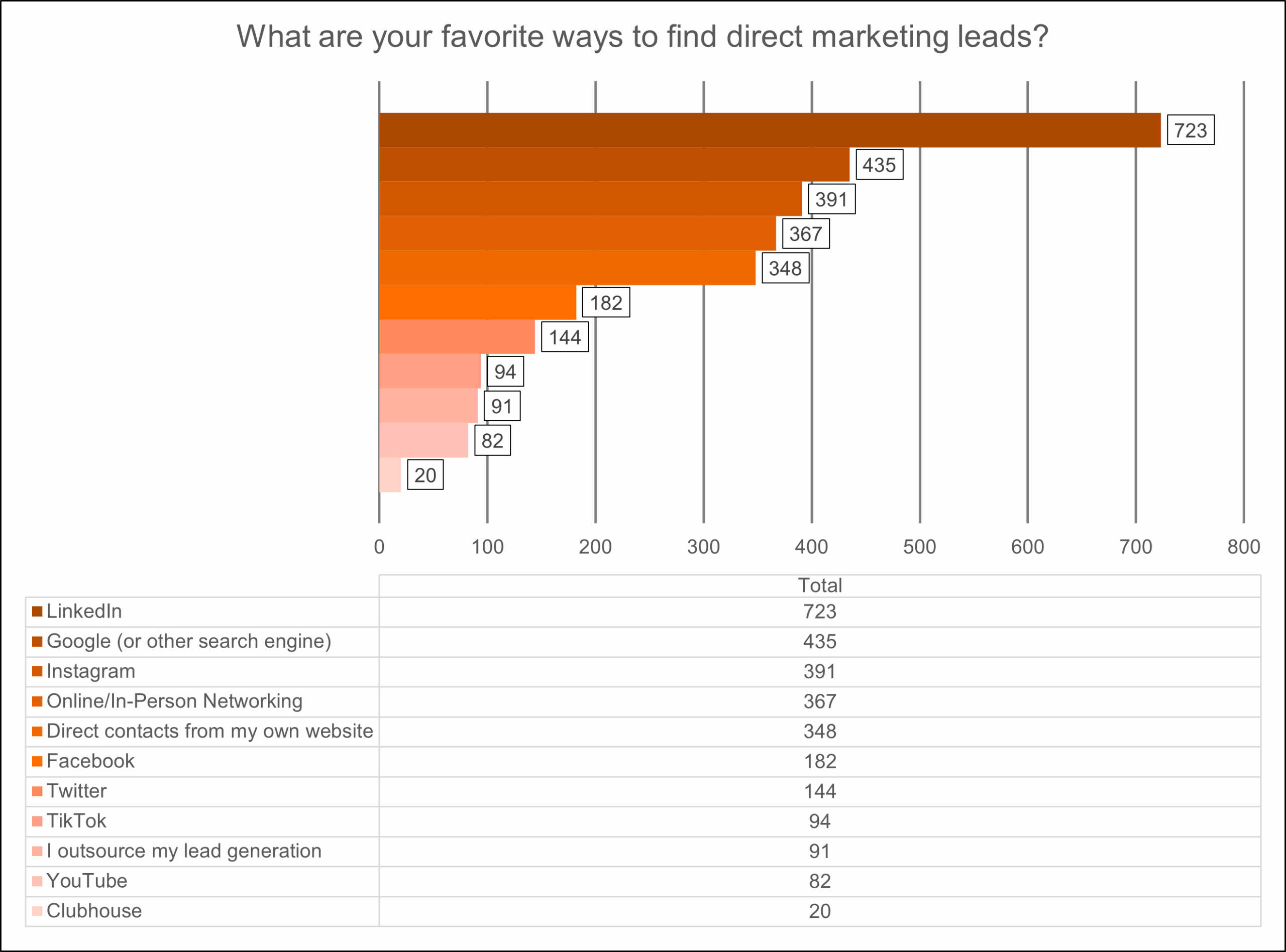Click the Clubhouse legend color swatch
Image resolution: width=1286 pixels, height=952 pixels.
pos(38,911)
